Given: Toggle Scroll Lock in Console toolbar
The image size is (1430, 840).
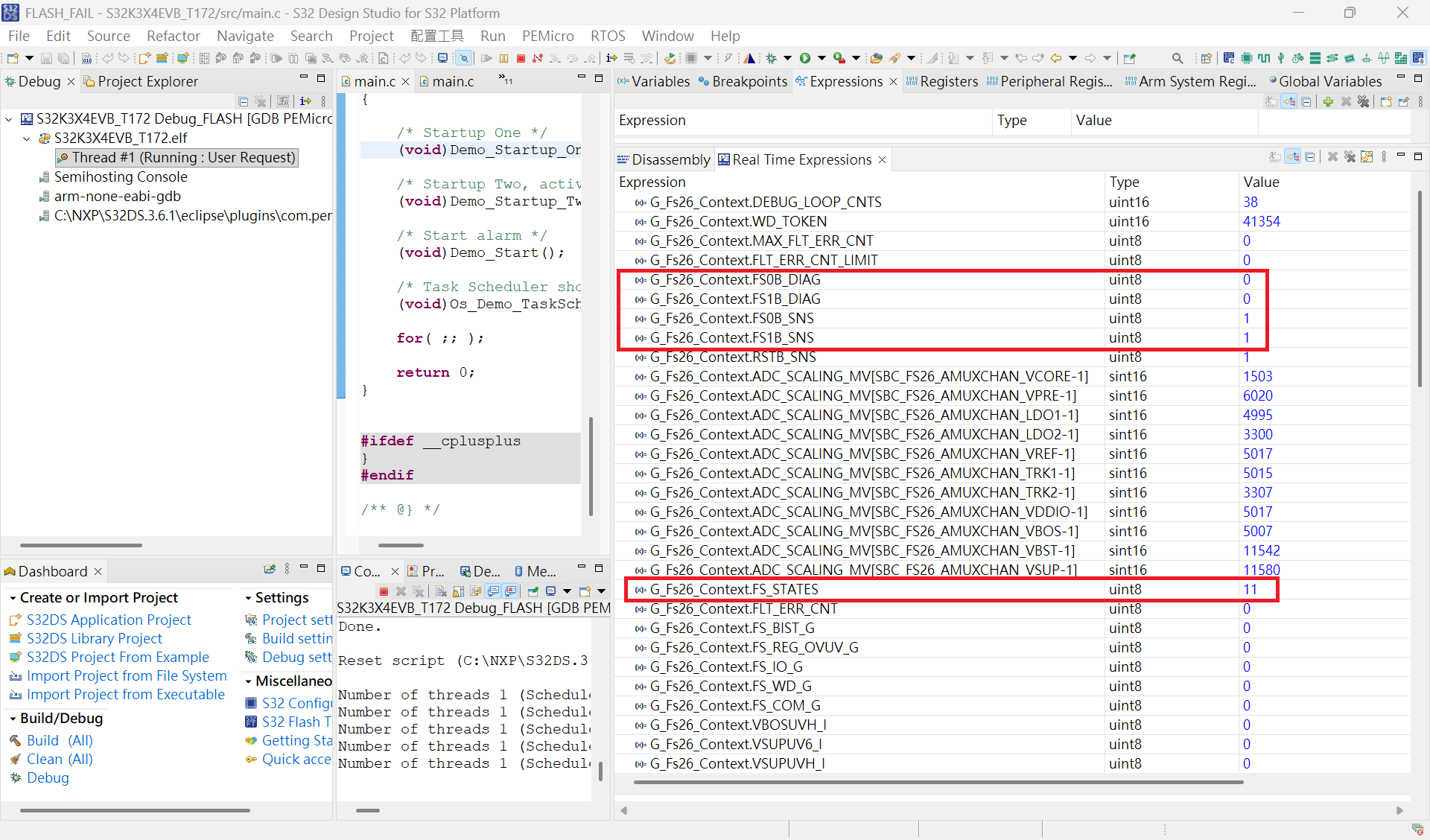Looking at the screenshot, I should (458, 591).
